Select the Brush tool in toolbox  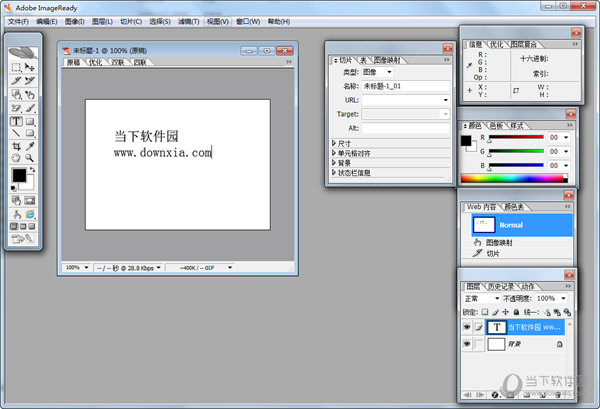coord(29,108)
